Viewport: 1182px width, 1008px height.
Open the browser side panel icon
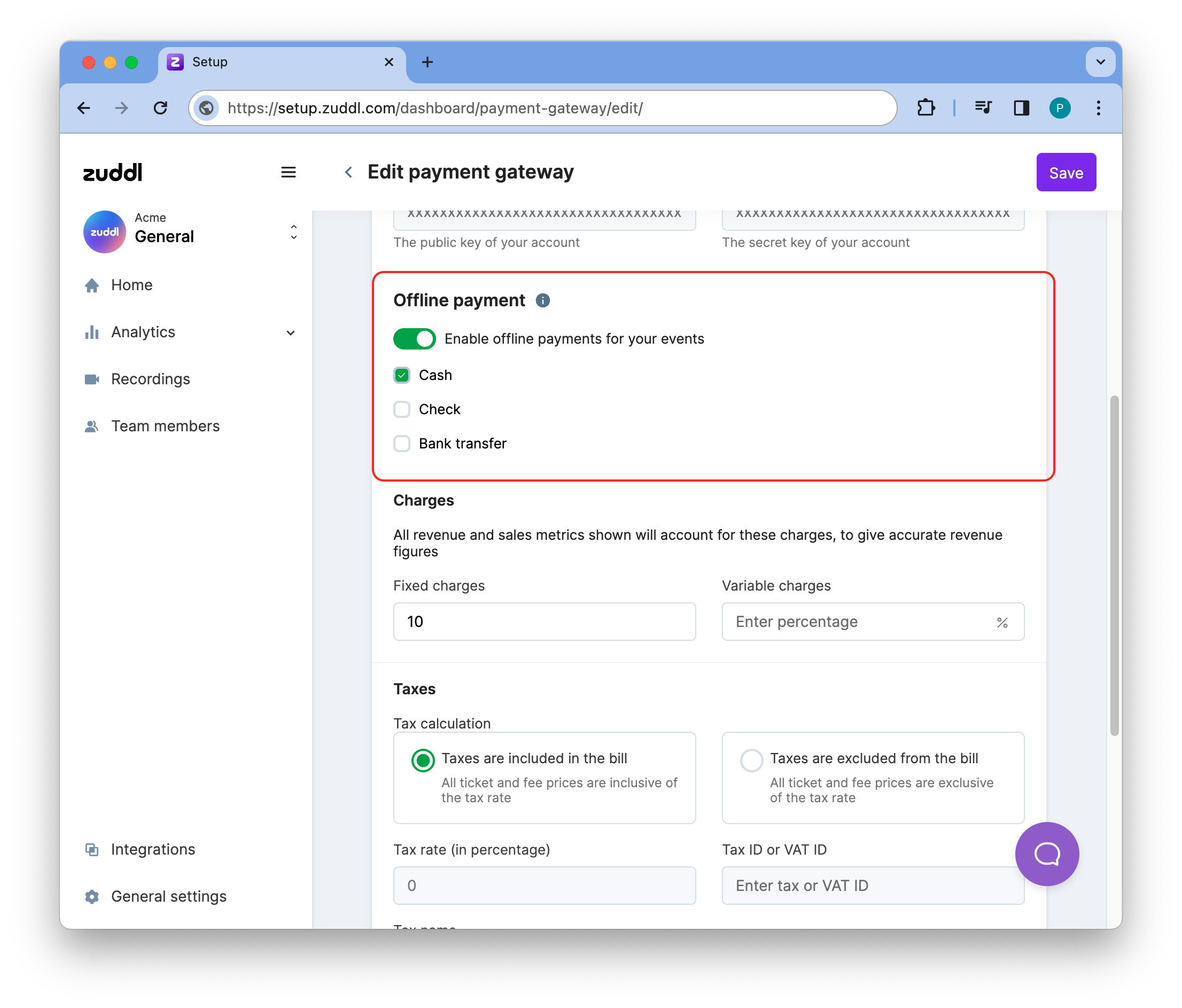[x=1021, y=108]
